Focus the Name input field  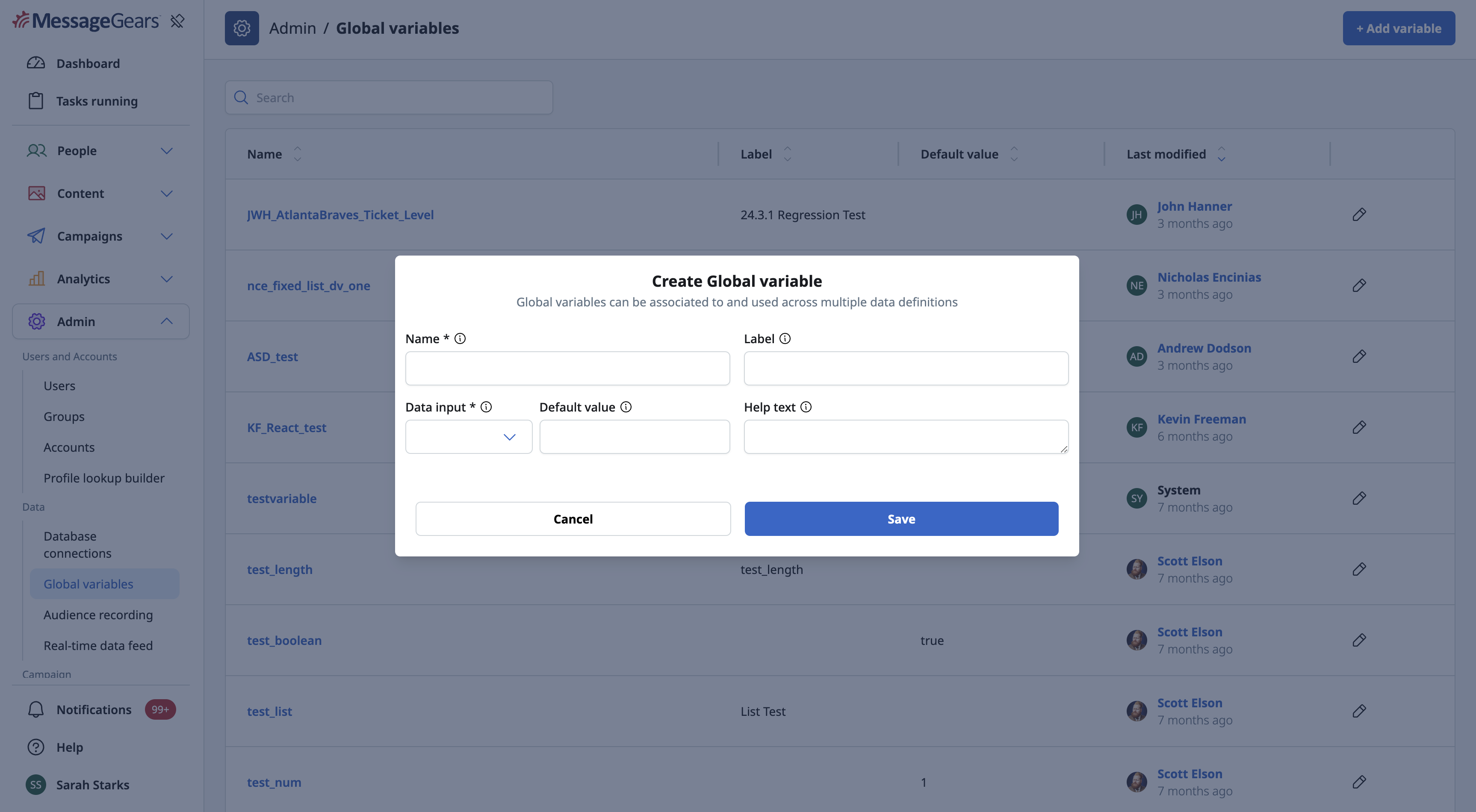tap(567, 368)
